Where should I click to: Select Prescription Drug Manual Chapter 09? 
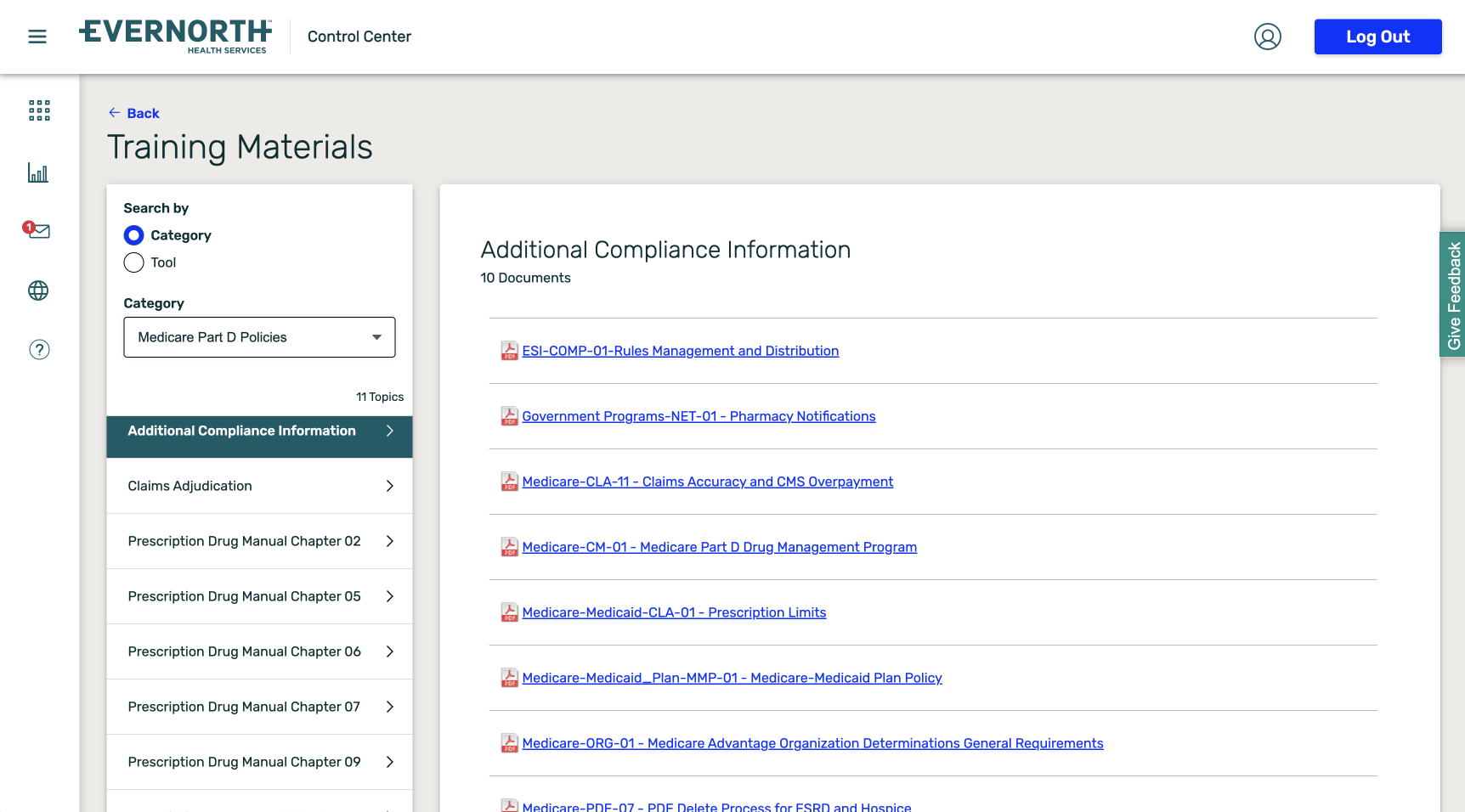259,762
